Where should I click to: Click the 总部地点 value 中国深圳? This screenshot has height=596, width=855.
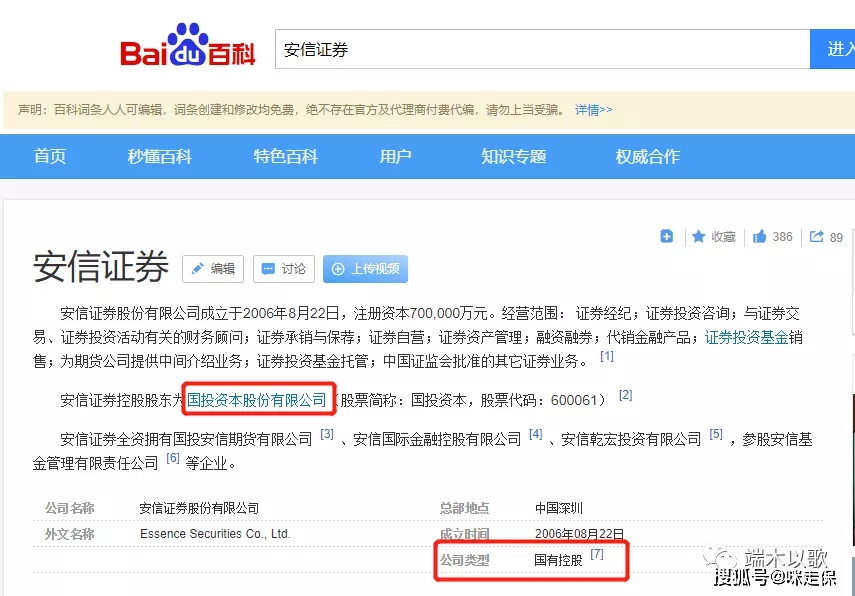558,508
